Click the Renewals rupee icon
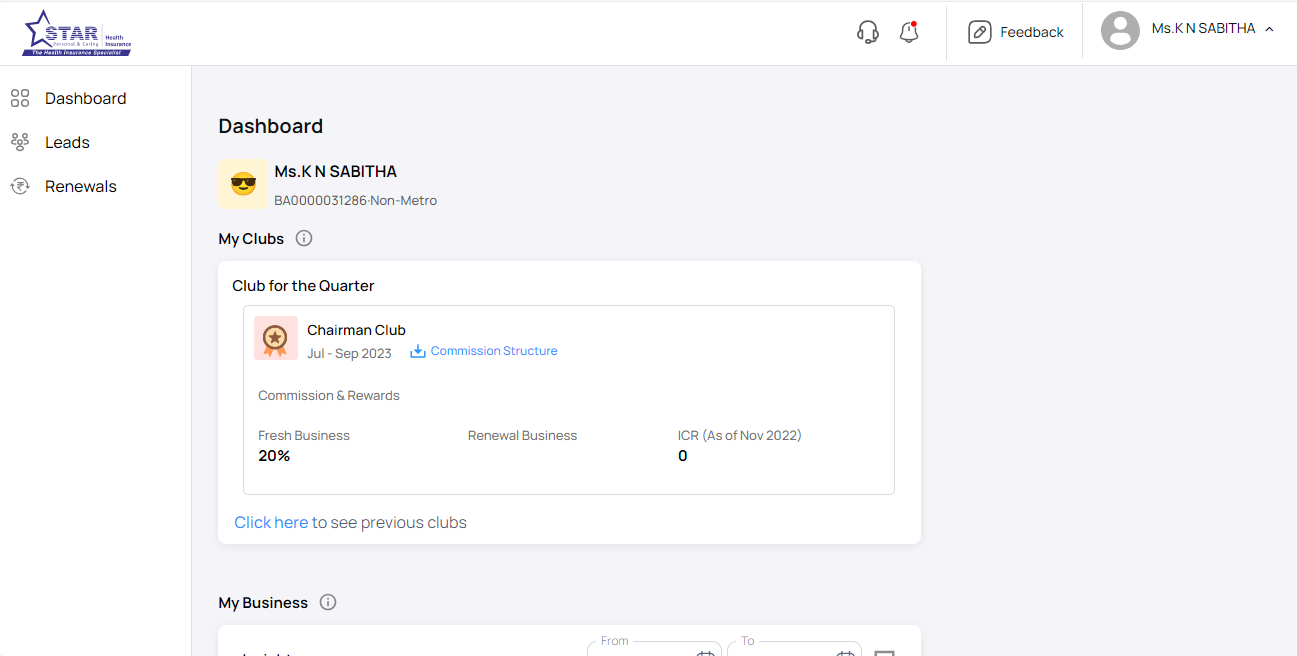 click(x=20, y=186)
